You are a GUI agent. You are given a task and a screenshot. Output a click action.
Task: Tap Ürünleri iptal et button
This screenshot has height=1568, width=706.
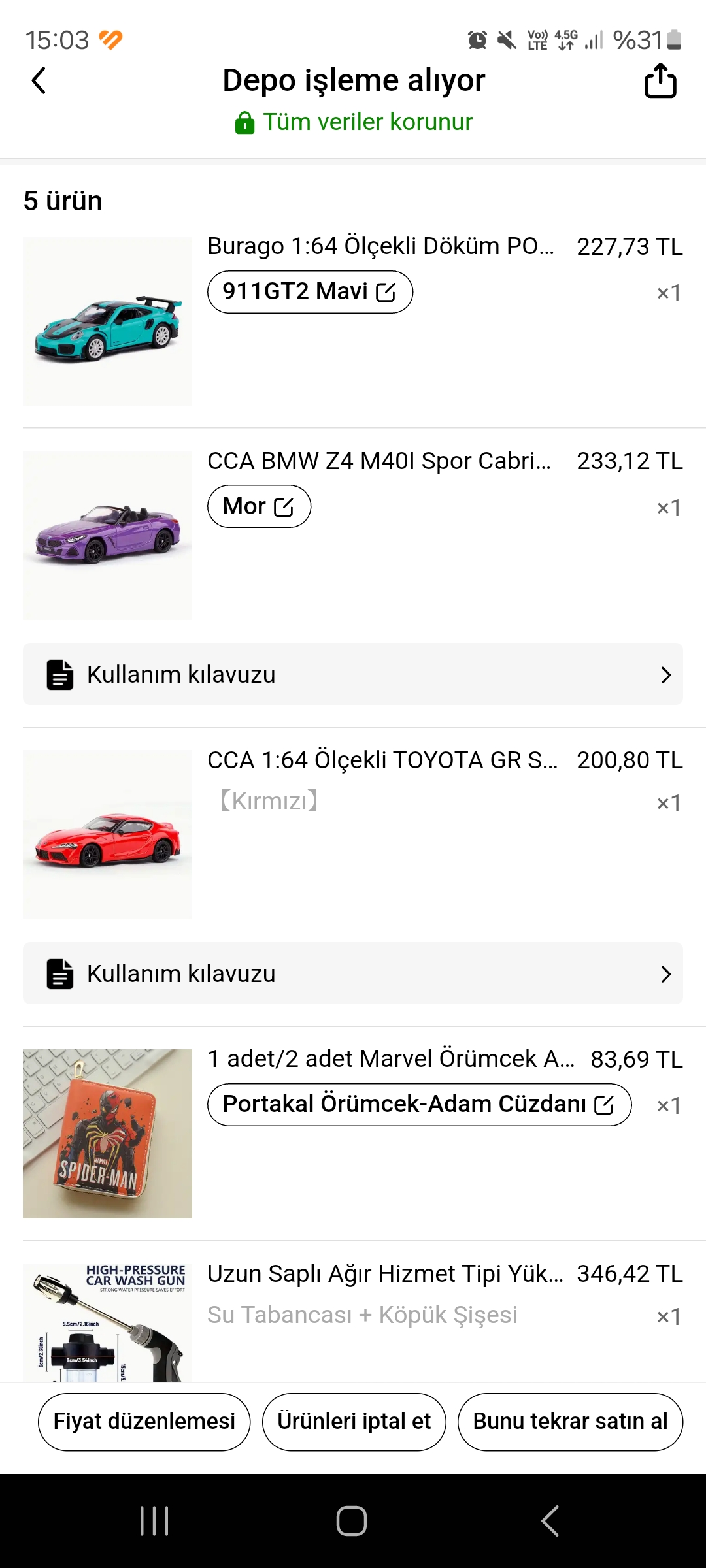[354, 1422]
